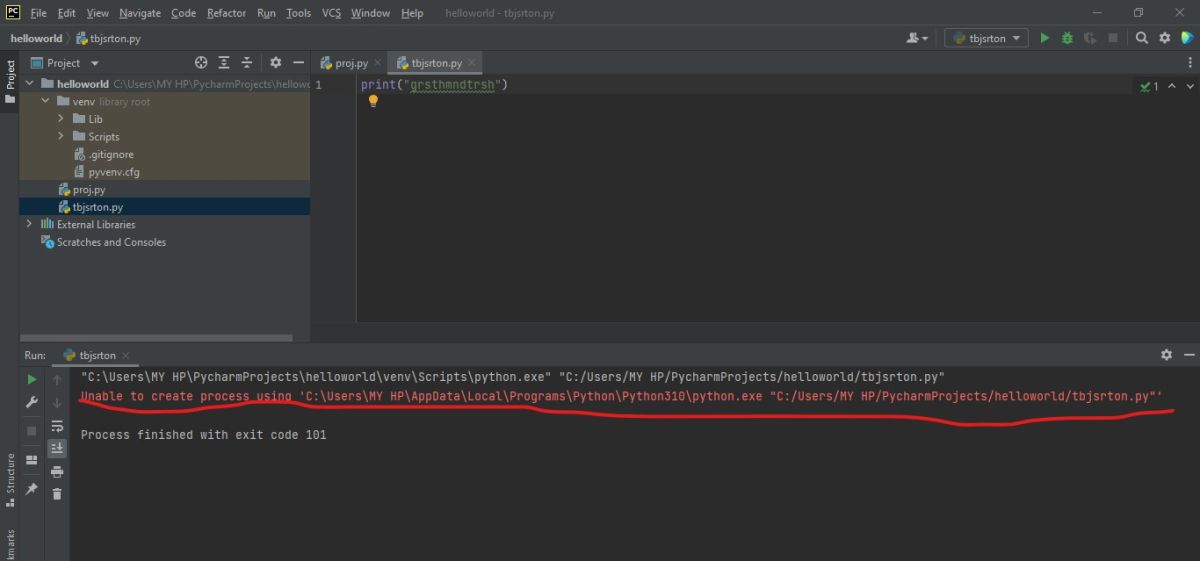Open the Navigate menu
Image resolution: width=1200 pixels, height=561 pixels.
[140, 13]
